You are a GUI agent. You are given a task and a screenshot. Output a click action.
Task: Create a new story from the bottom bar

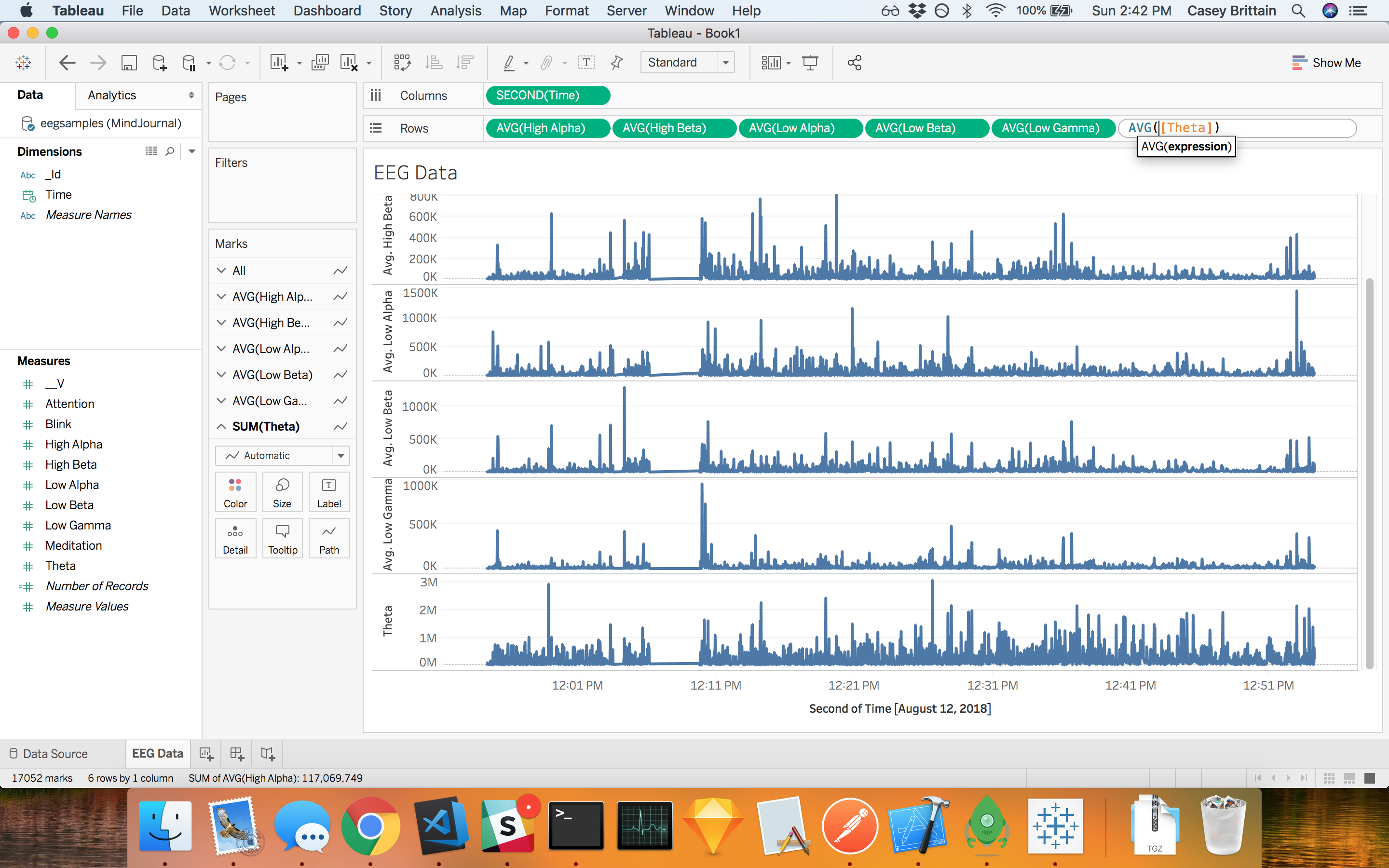266,753
